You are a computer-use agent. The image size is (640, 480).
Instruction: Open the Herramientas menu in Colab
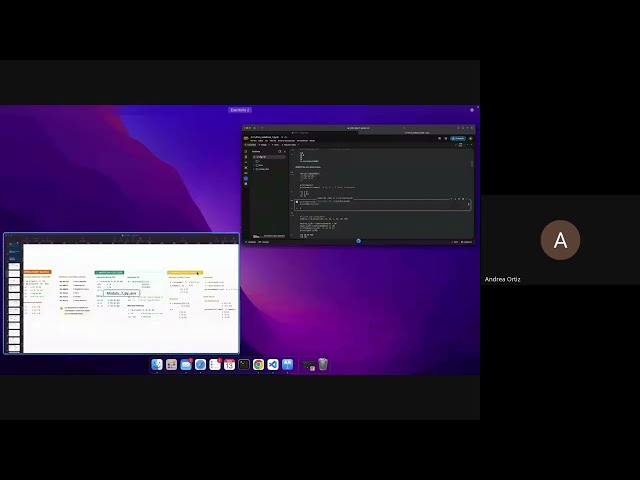pyautogui.click(x=303, y=140)
